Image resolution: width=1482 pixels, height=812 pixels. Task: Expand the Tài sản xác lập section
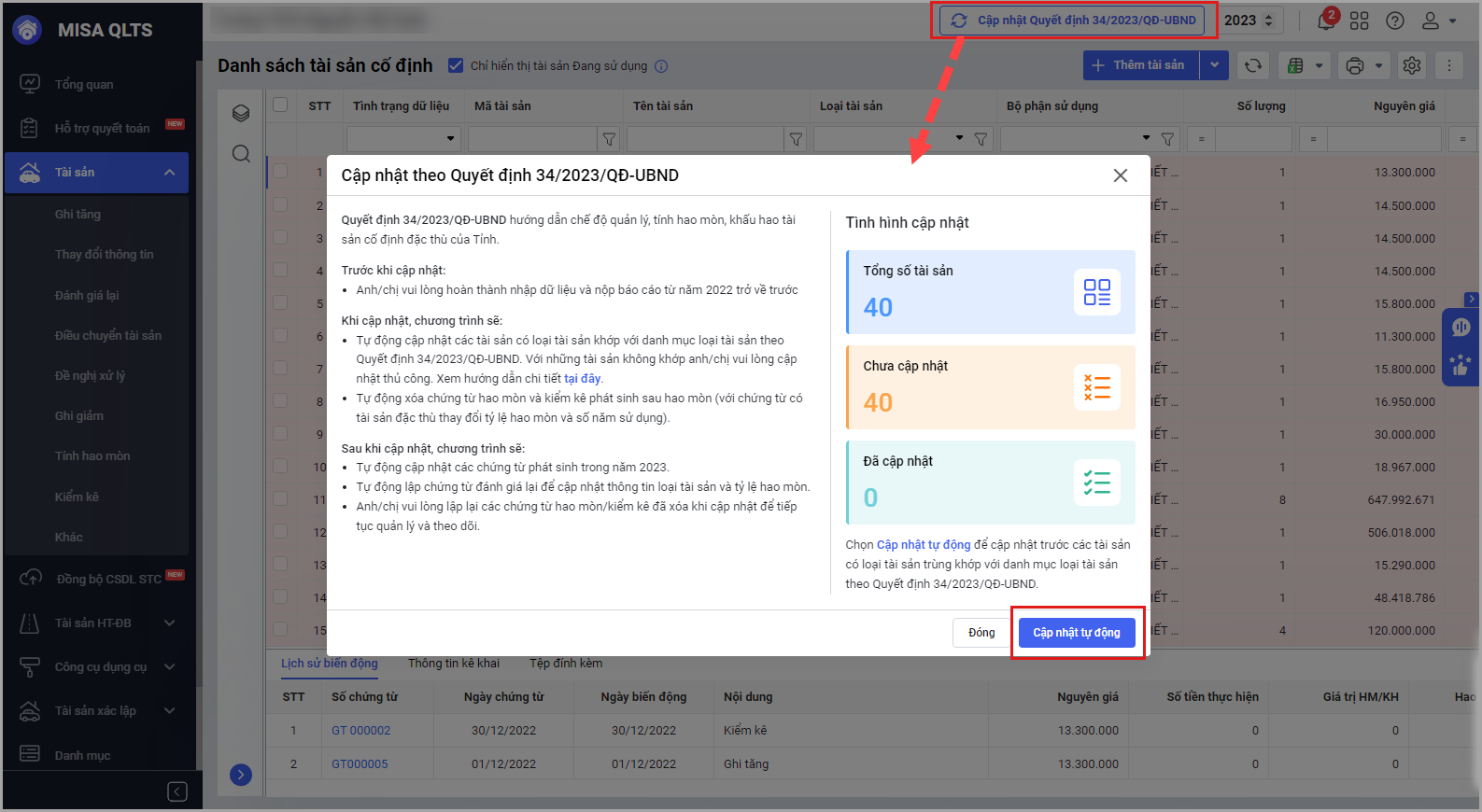click(169, 710)
